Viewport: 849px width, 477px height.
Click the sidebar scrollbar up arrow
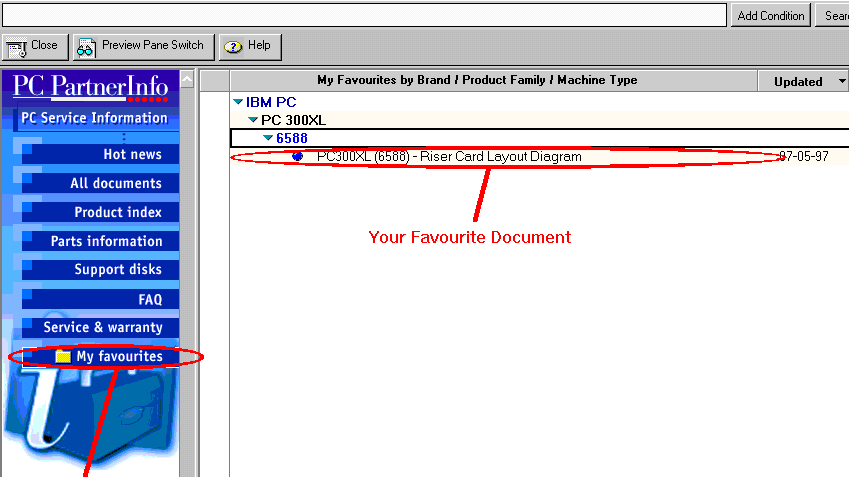point(186,79)
